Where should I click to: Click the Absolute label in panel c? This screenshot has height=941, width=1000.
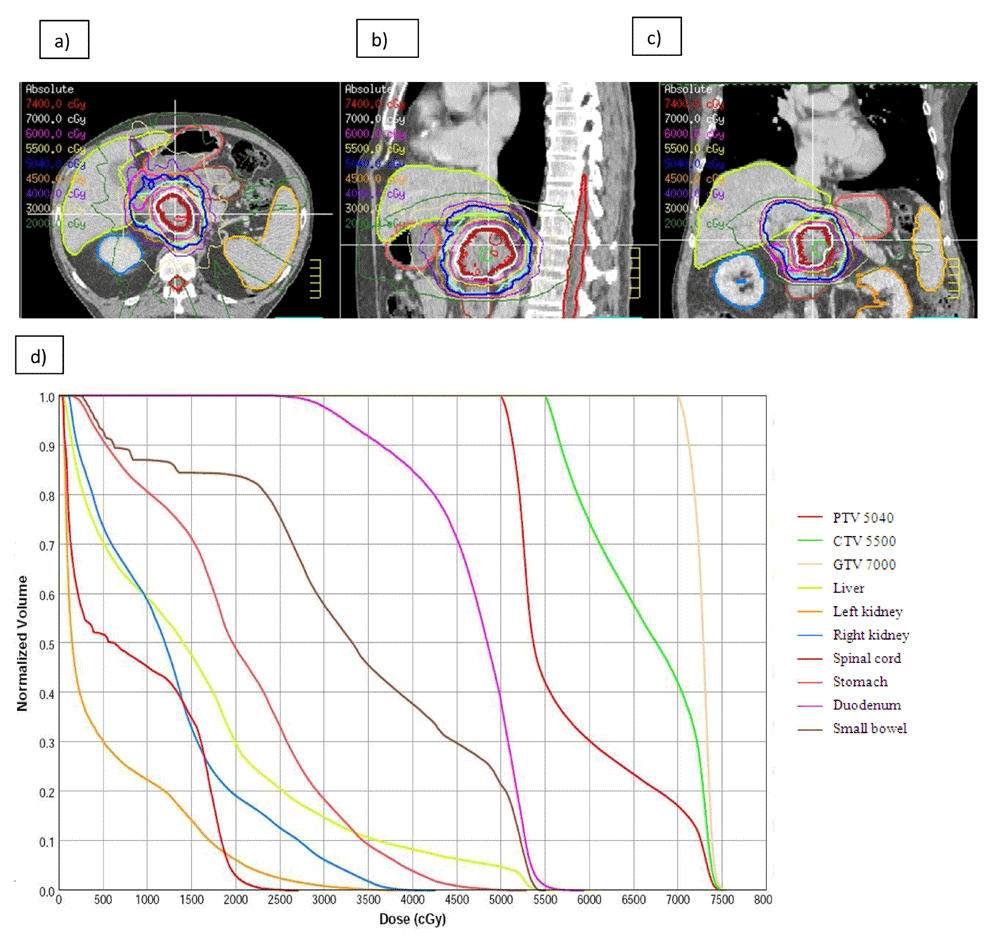click(x=688, y=89)
